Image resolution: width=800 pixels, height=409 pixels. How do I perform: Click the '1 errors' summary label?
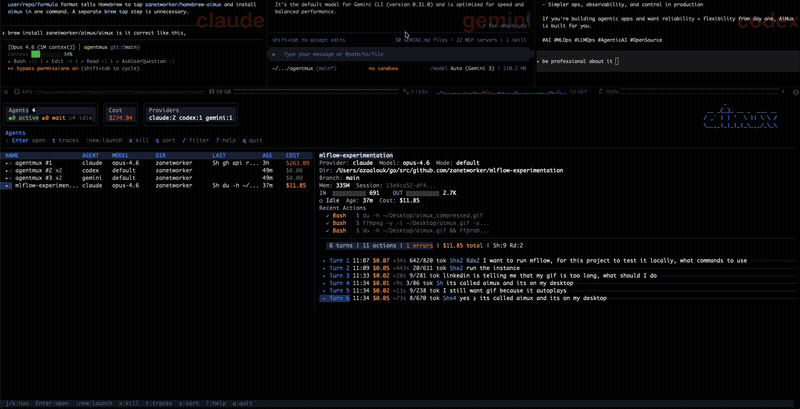tap(421, 246)
